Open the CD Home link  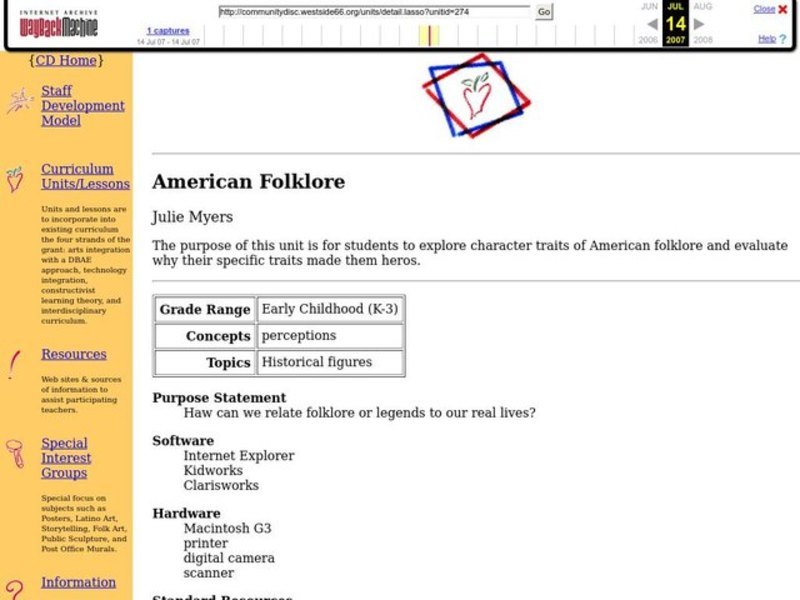coord(69,60)
